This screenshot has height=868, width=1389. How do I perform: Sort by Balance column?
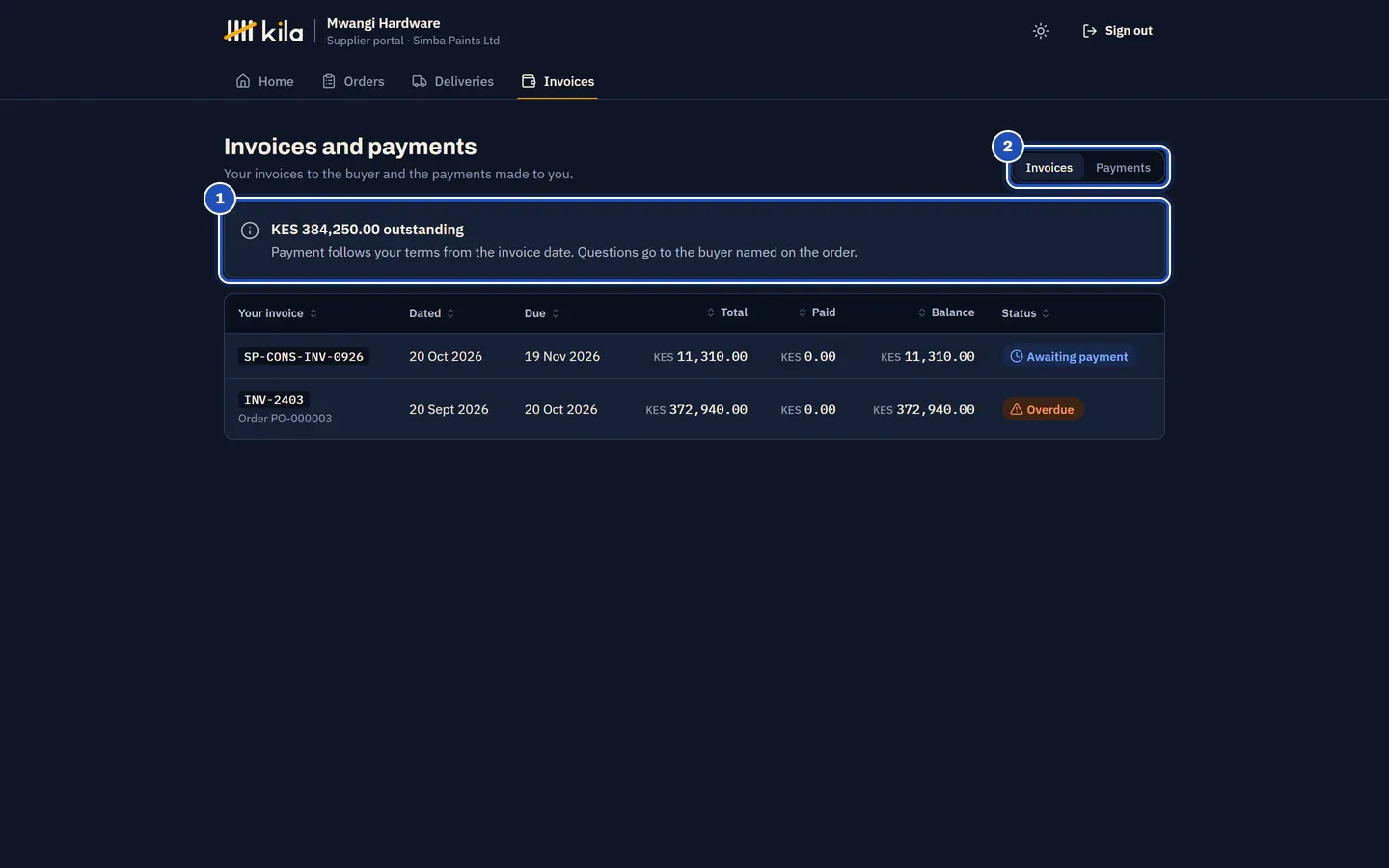[x=945, y=312]
